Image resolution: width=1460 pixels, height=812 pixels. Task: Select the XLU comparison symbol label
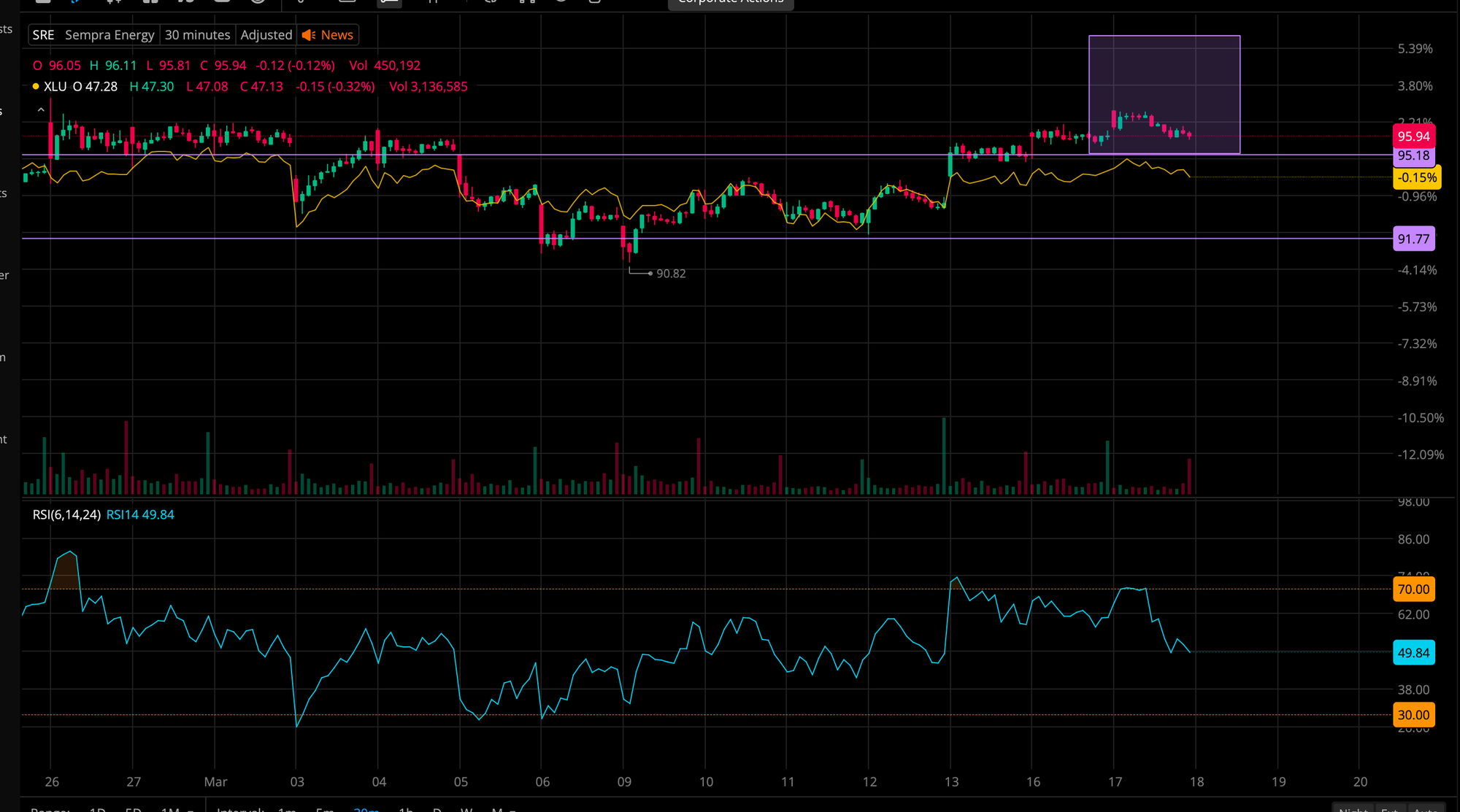click(55, 86)
